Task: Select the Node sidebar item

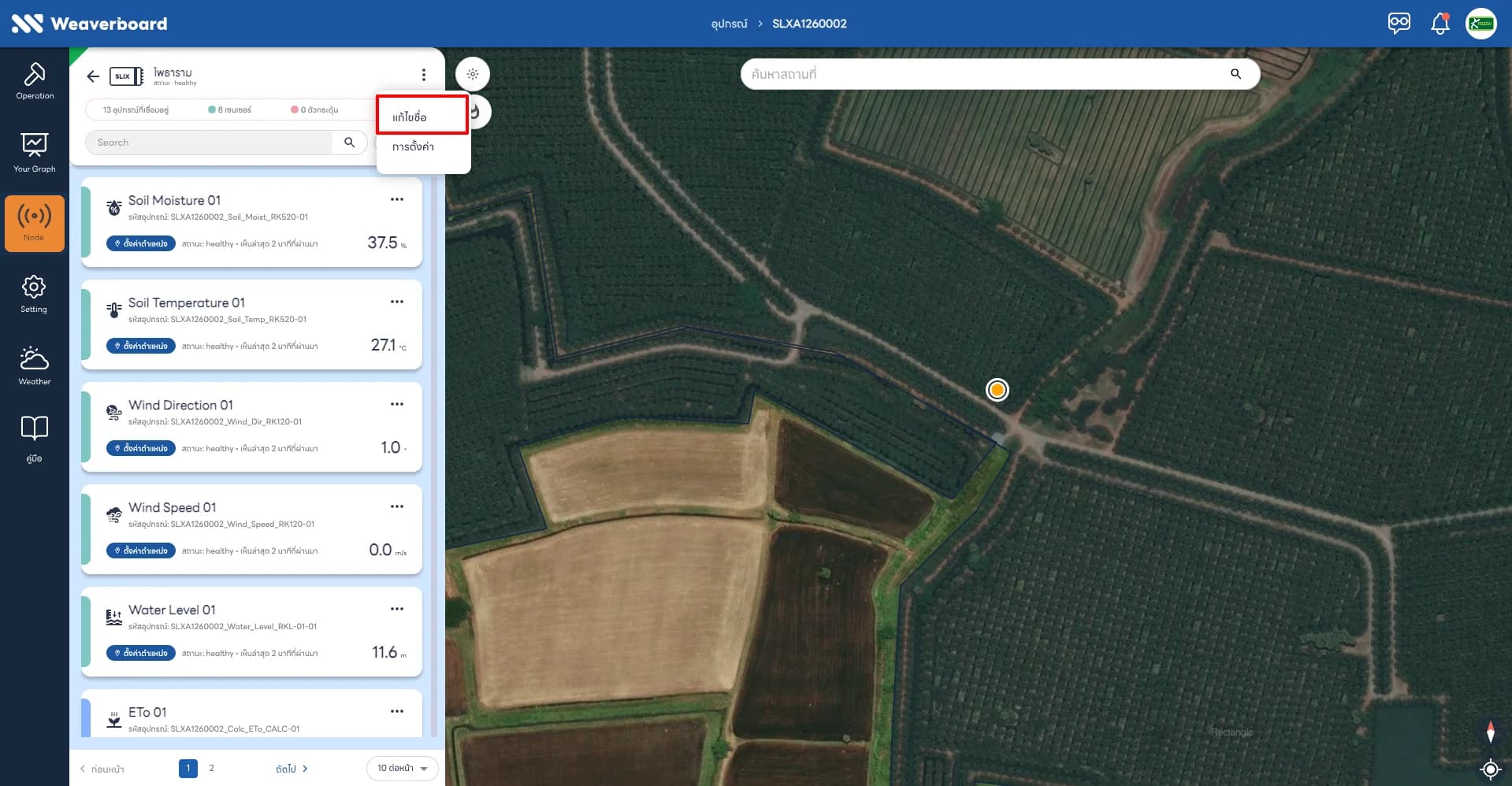Action: tap(35, 224)
